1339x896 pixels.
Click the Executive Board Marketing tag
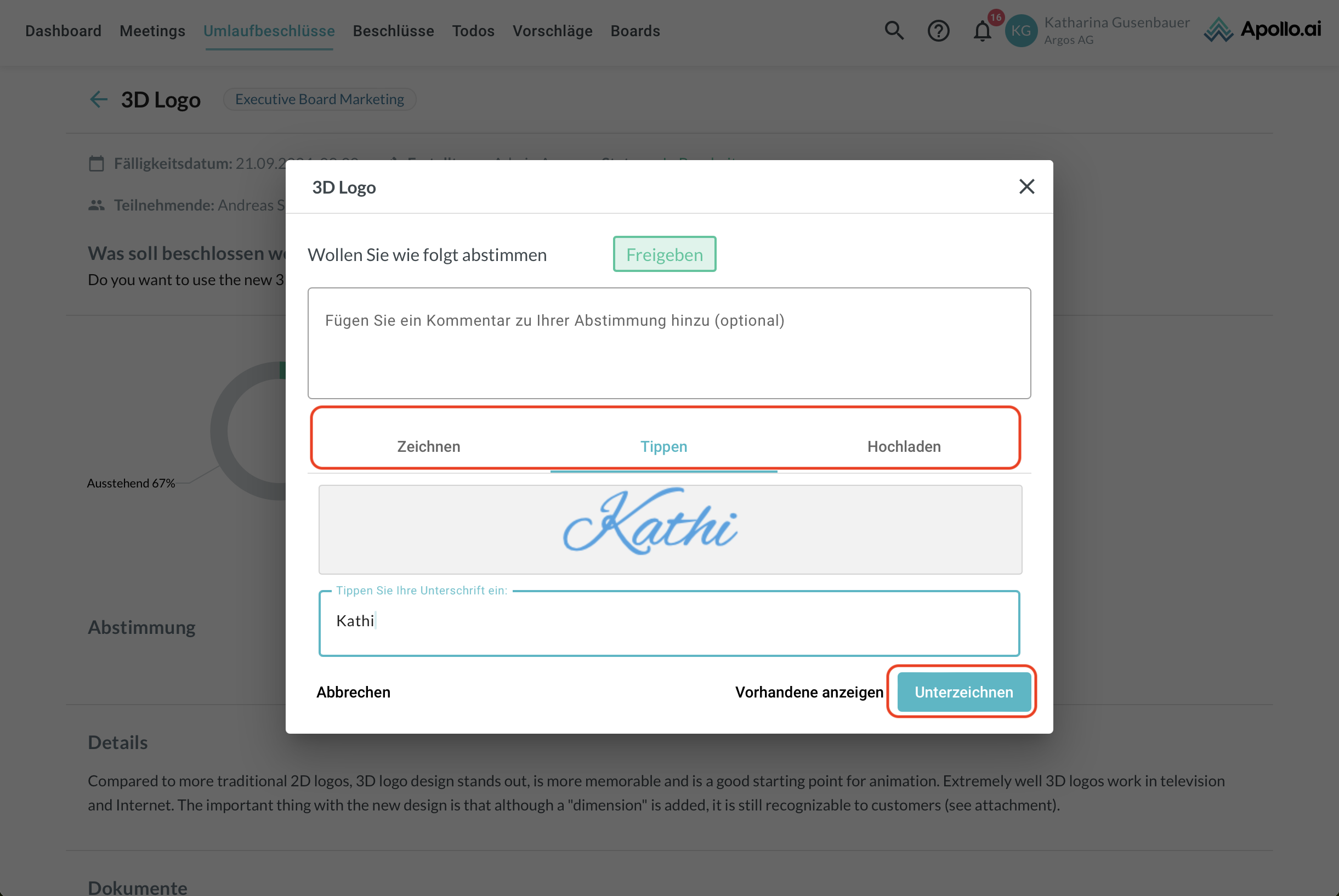click(319, 99)
